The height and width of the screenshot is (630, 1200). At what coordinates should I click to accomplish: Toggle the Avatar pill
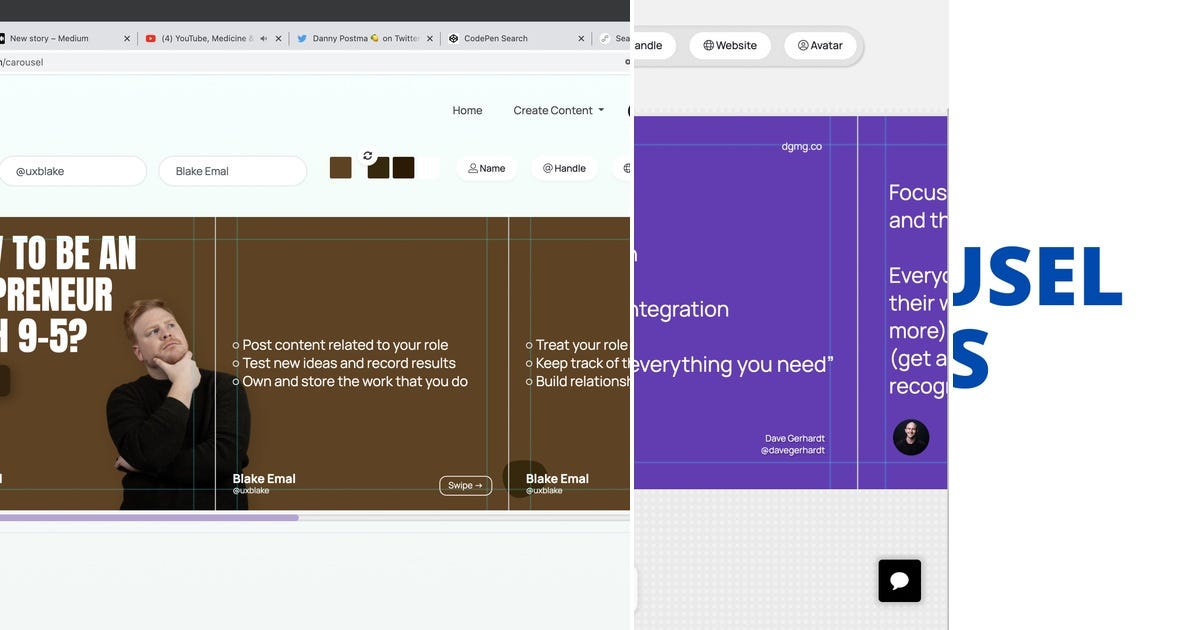820,45
